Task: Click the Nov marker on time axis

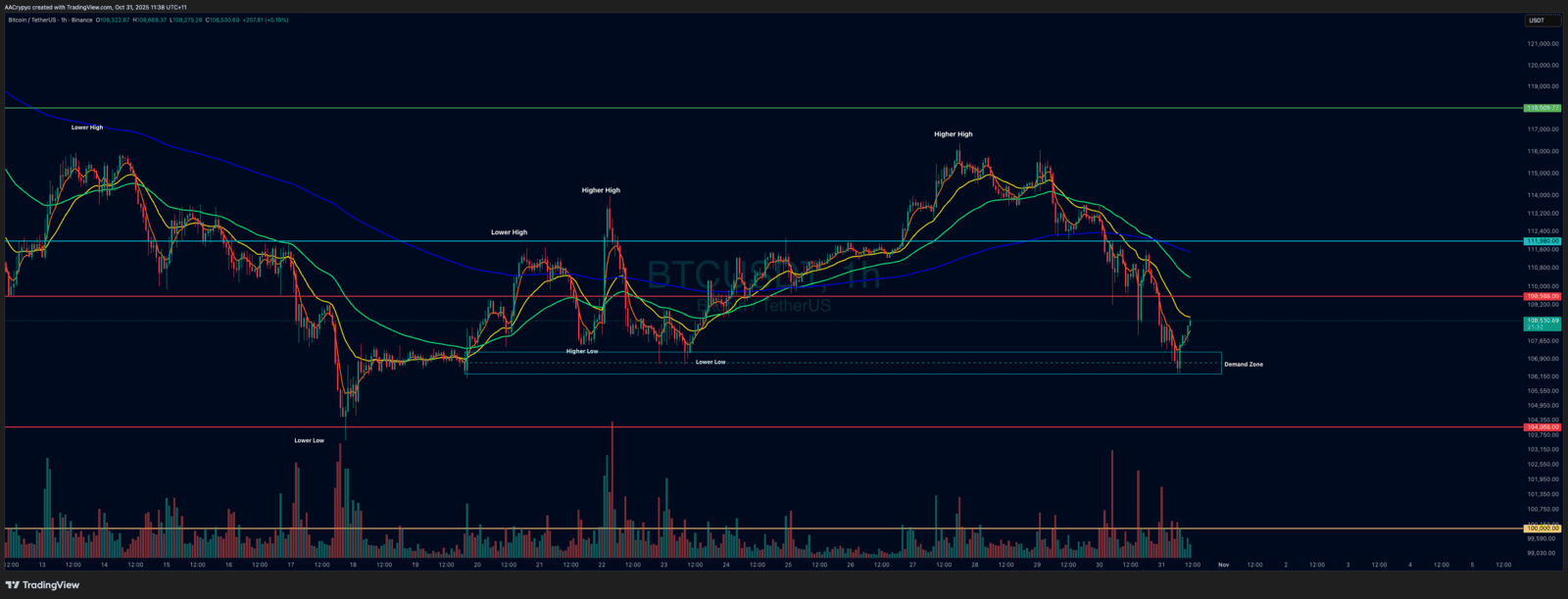Action: tap(1223, 565)
